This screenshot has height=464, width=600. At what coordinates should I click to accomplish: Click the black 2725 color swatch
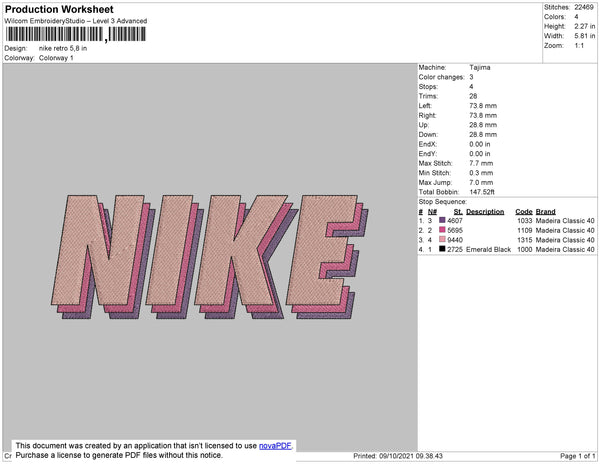442,249
